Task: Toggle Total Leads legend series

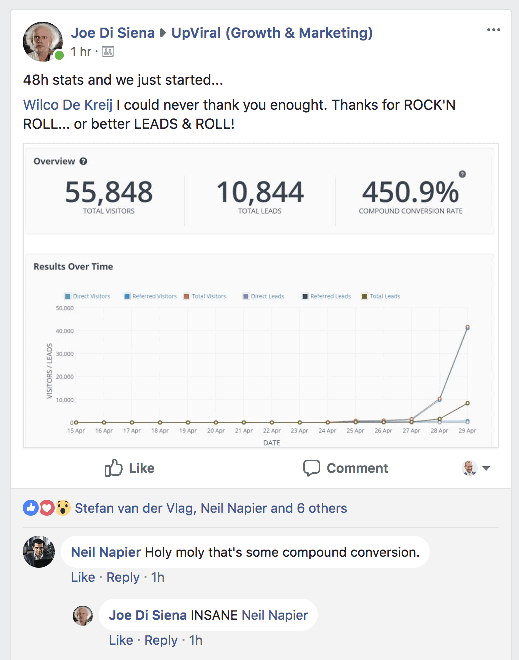Action: pos(381,296)
